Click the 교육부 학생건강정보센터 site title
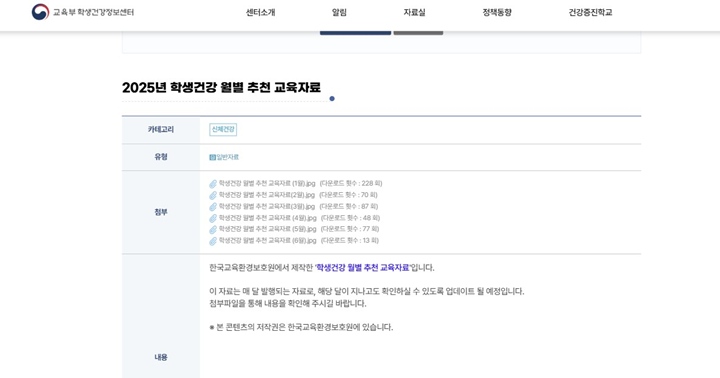The height and width of the screenshot is (378, 720). [93, 12]
